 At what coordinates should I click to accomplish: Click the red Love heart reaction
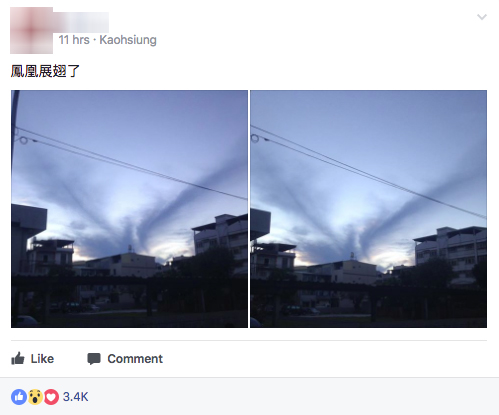click(x=51, y=397)
